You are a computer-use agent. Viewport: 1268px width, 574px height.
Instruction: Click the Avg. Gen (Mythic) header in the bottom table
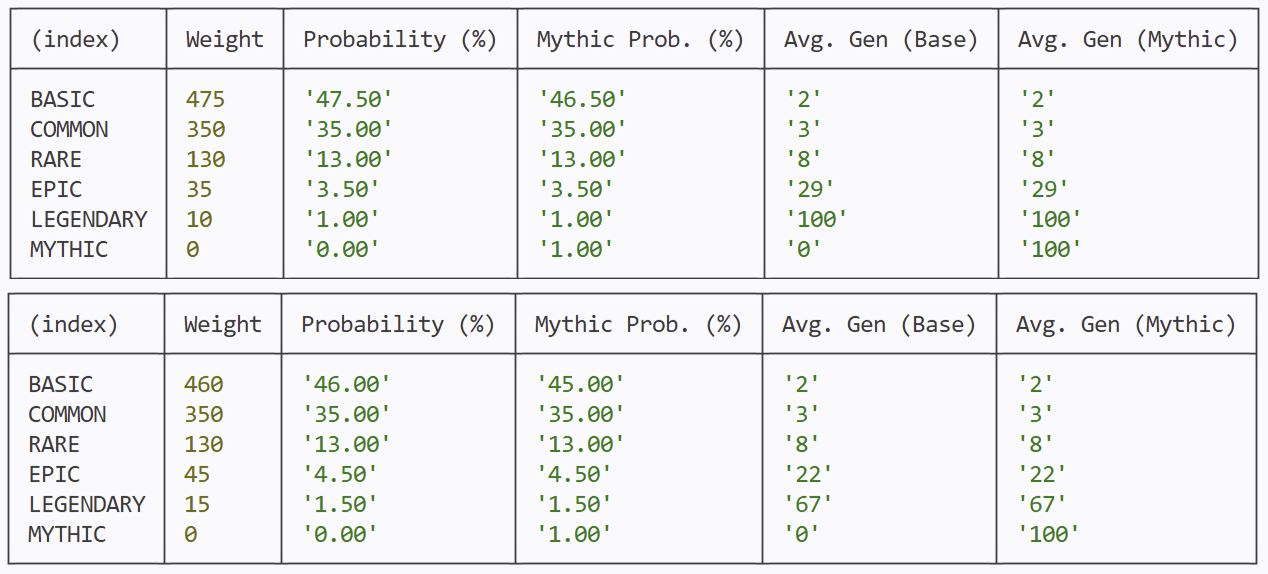coord(1126,325)
